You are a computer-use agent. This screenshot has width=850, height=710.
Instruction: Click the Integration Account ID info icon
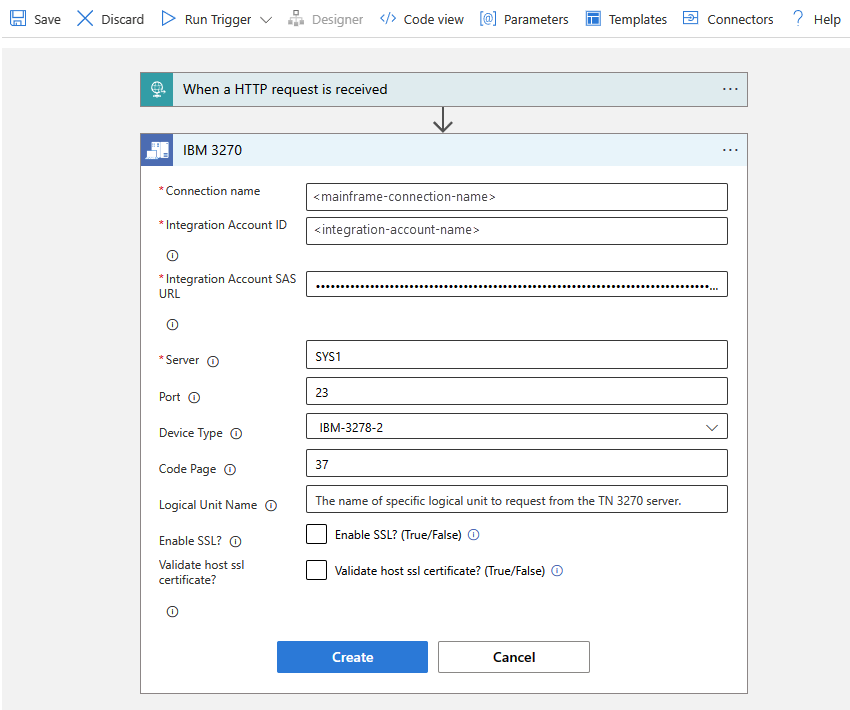click(172, 255)
